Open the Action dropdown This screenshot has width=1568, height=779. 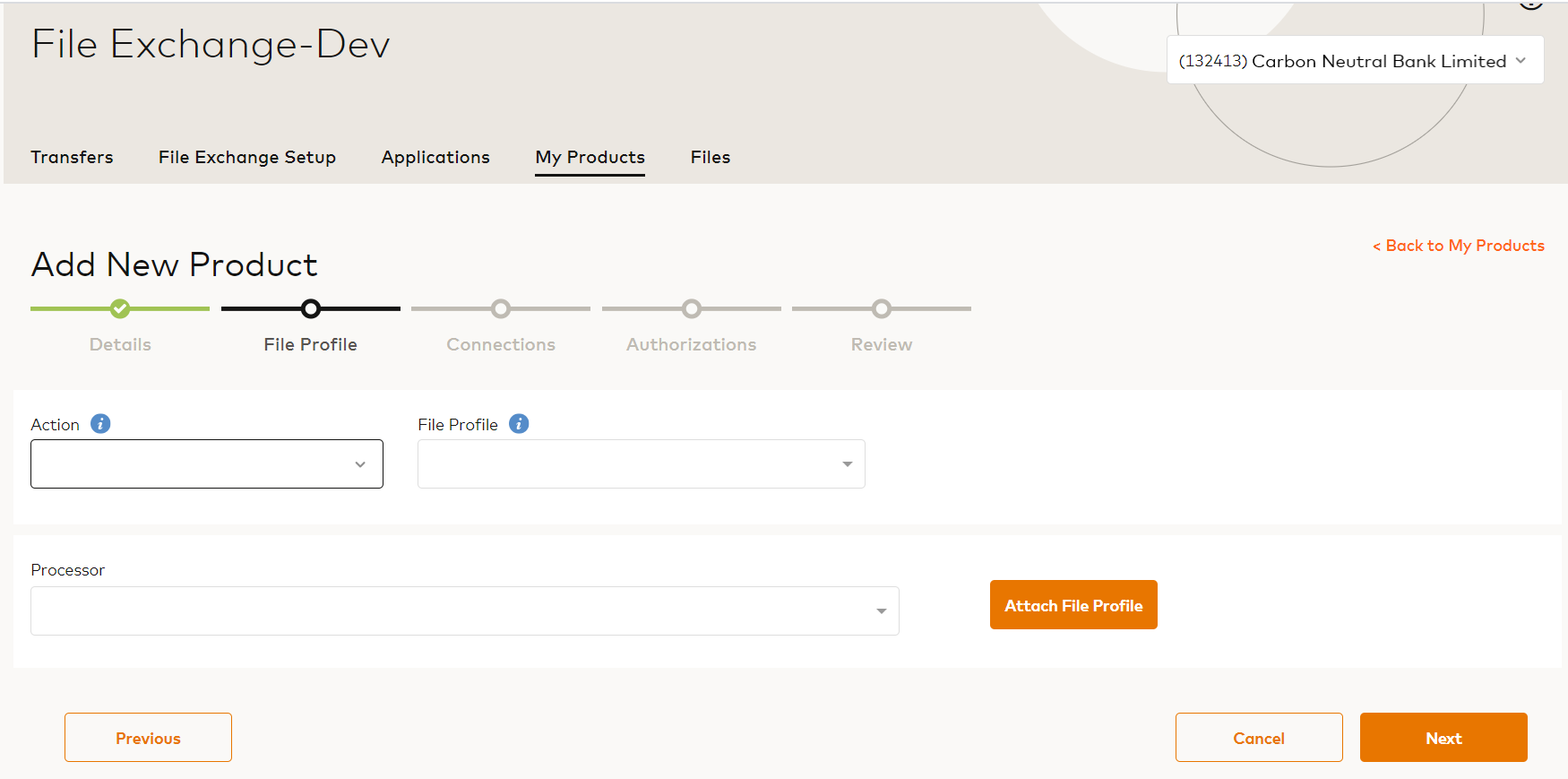pyautogui.click(x=207, y=463)
